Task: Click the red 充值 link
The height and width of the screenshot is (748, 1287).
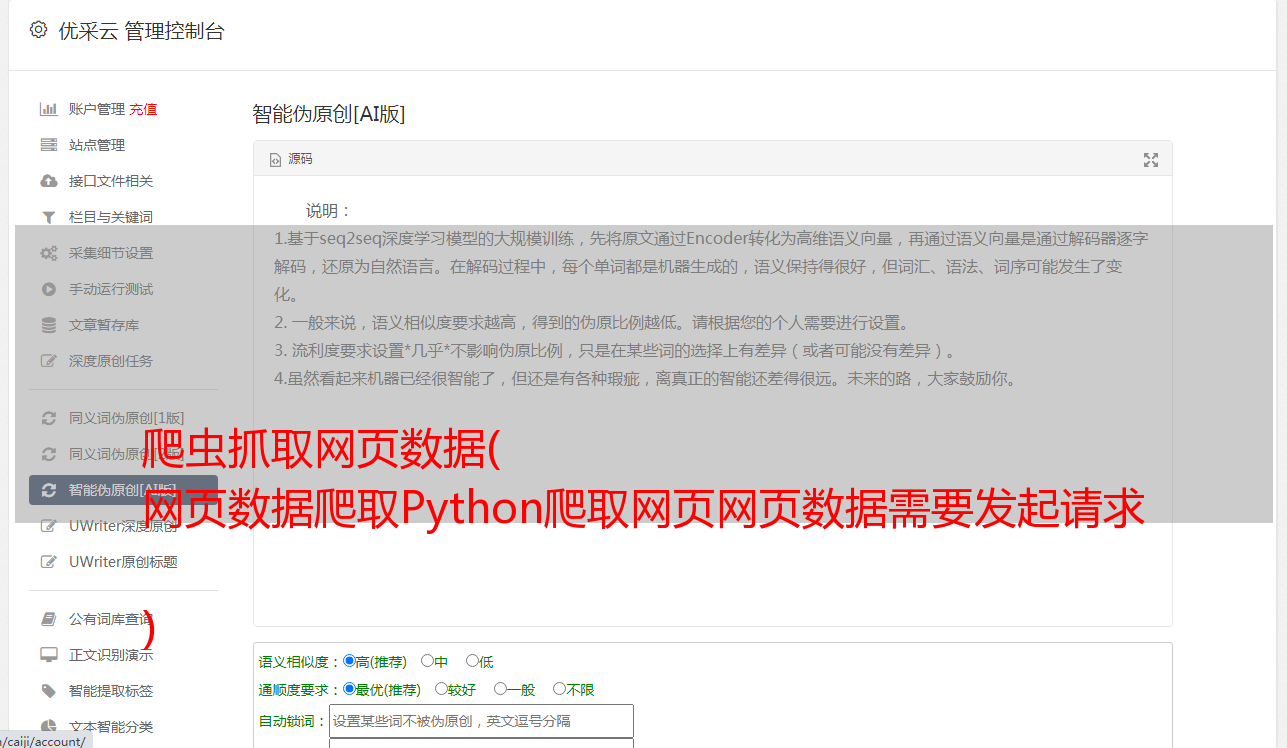Action: click(x=143, y=109)
